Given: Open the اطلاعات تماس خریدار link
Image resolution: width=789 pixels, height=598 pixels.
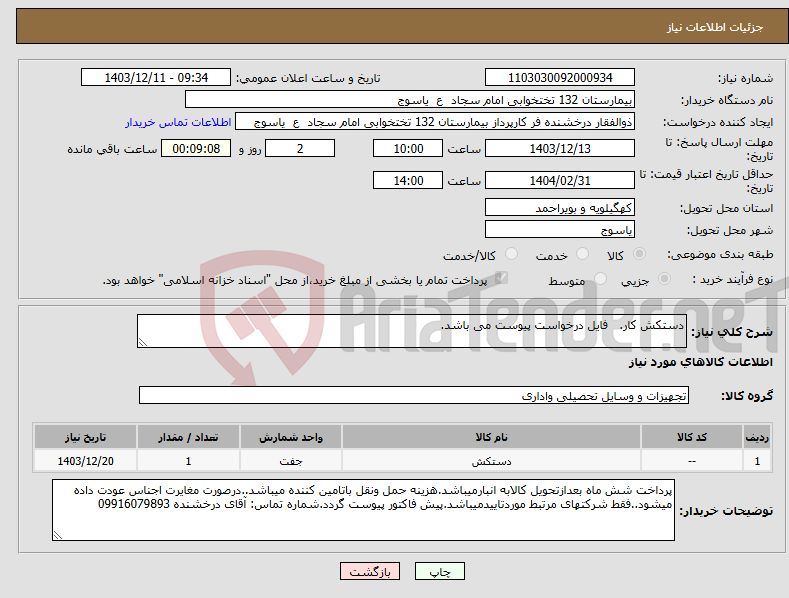Looking at the screenshot, I should point(178,122).
